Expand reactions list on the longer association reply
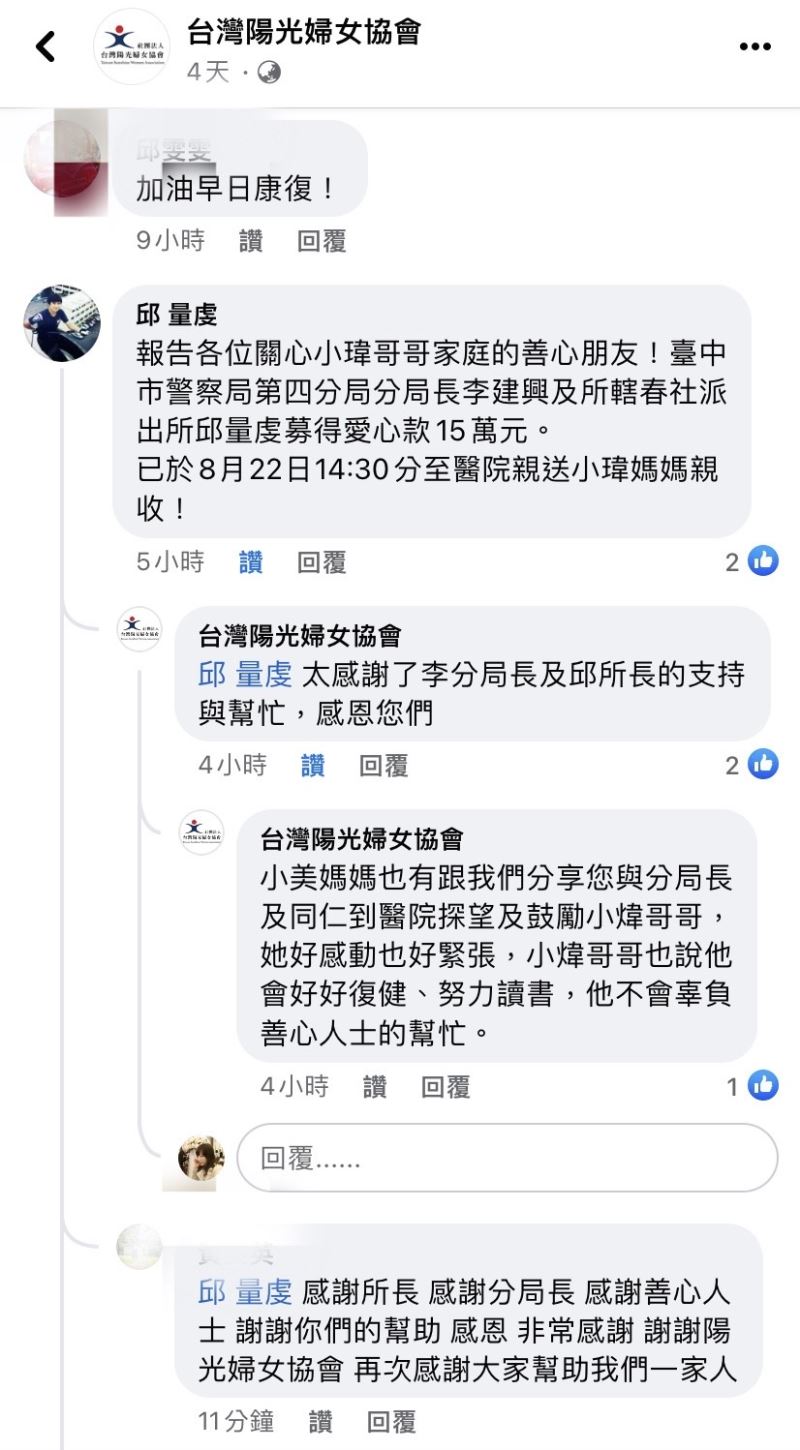 (736, 1086)
